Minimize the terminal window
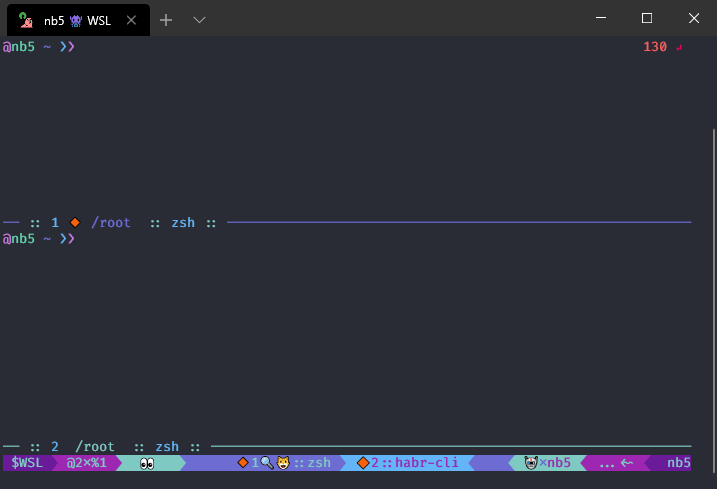 pyautogui.click(x=601, y=18)
